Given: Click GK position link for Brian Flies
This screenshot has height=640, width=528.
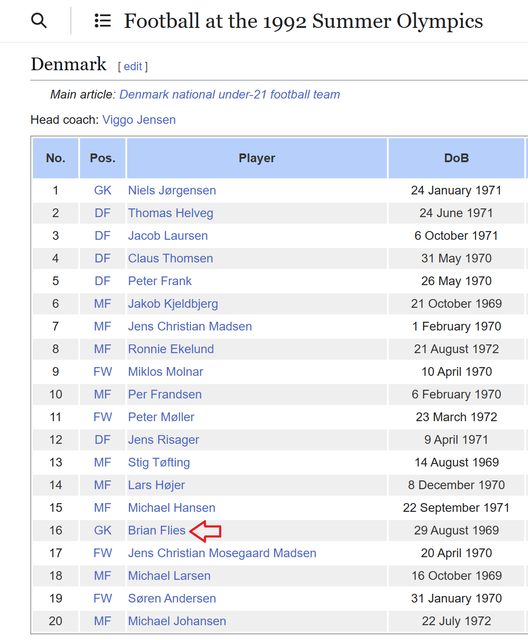Looking at the screenshot, I should tap(102, 530).
